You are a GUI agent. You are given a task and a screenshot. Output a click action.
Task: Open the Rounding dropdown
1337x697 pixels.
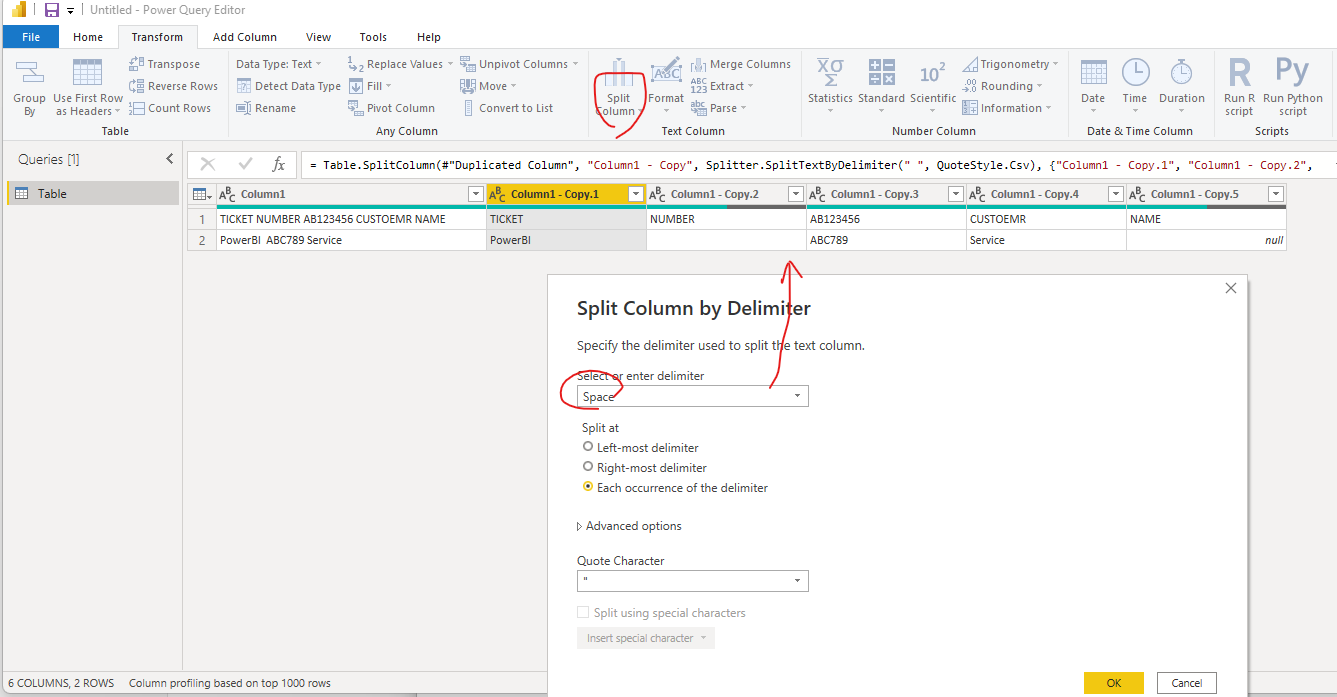coord(1003,86)
